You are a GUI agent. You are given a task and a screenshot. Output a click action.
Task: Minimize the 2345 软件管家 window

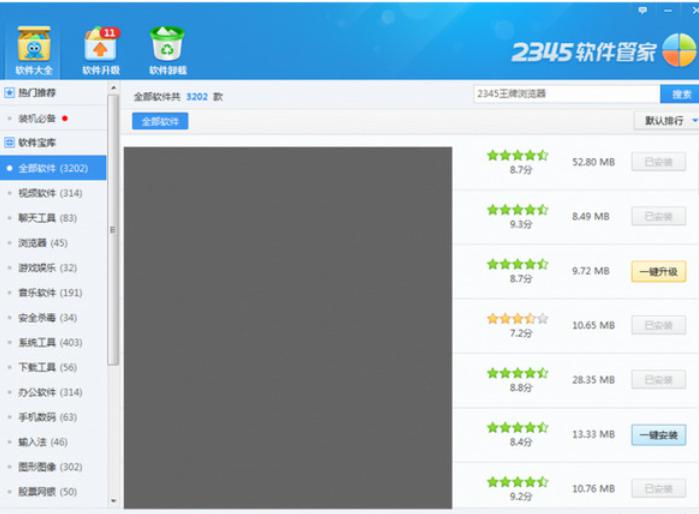pos(668,10)
